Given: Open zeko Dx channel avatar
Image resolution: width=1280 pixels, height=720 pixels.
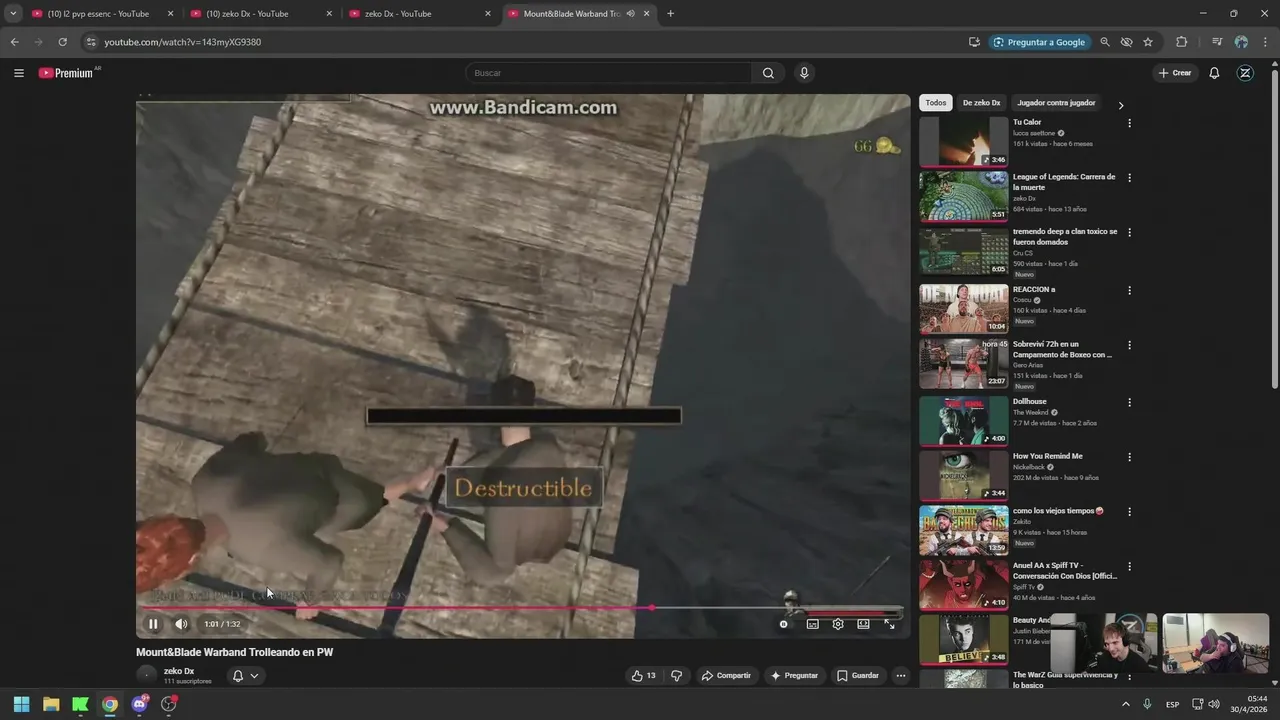Looking at the screenshot, I should (146, 676).
